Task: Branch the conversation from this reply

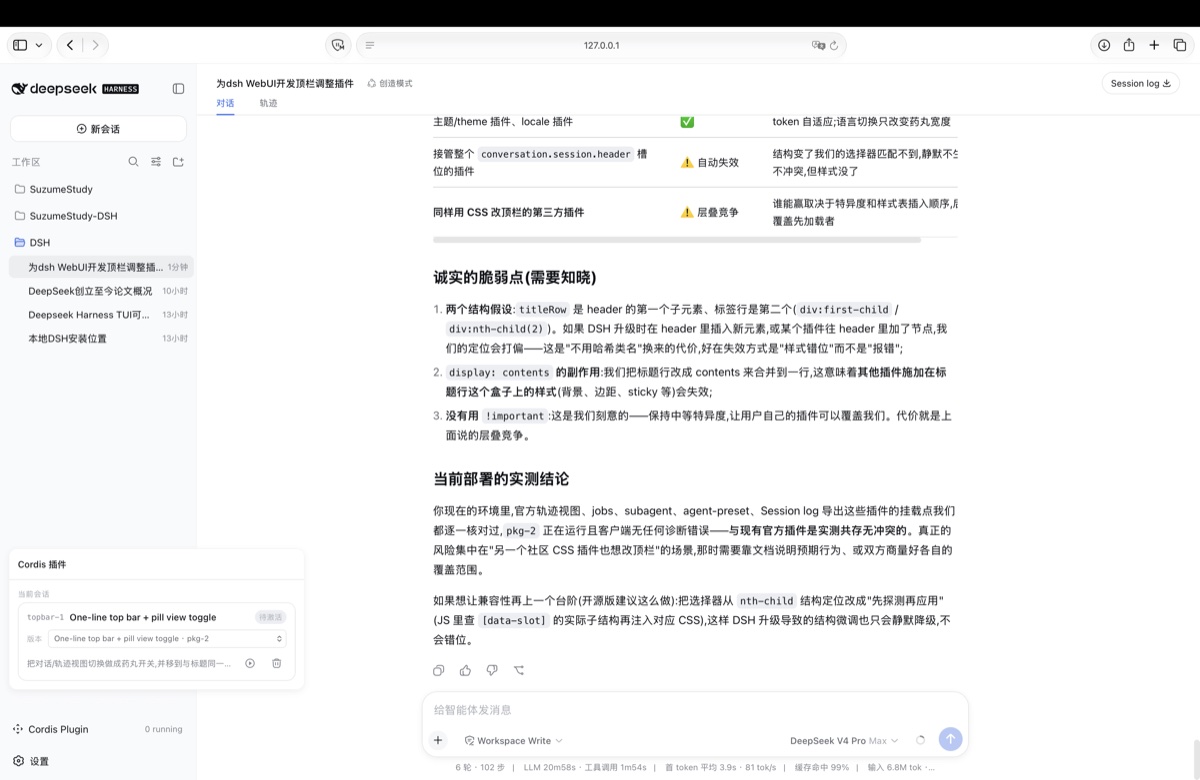Action: (519, 670)
